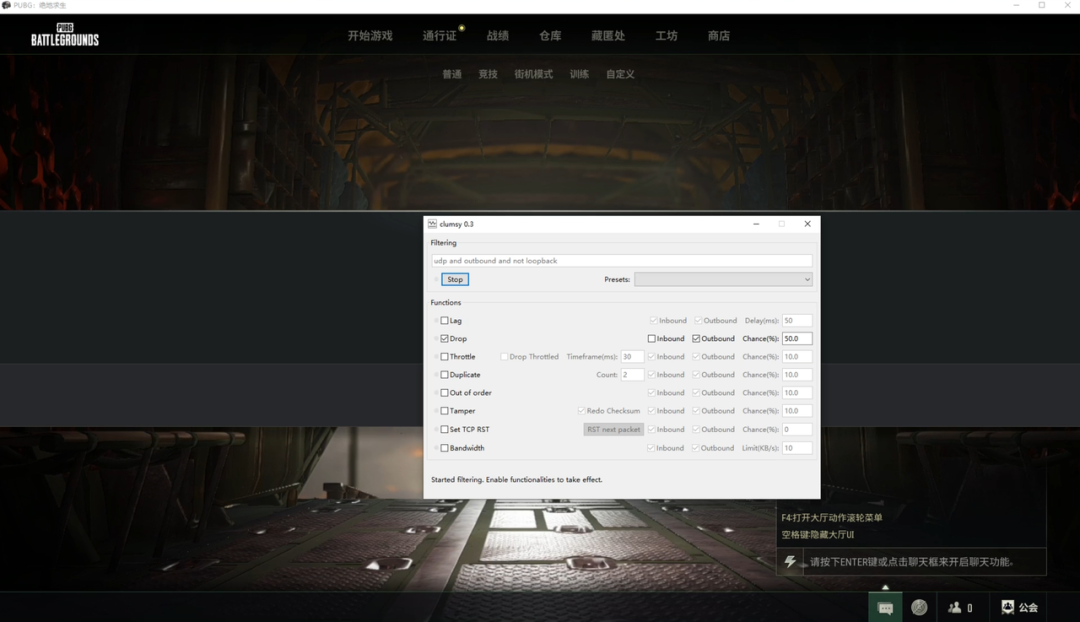Select the 自定义 game mode
The height and width of the screenshot is (622, 1080).
coord(620,74)
